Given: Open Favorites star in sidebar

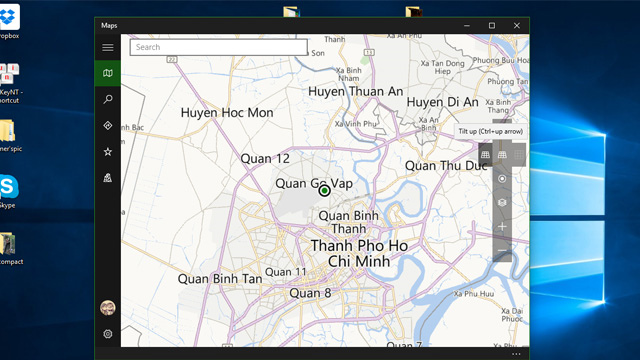Looking at the screenshot, I should coord(108,152).
